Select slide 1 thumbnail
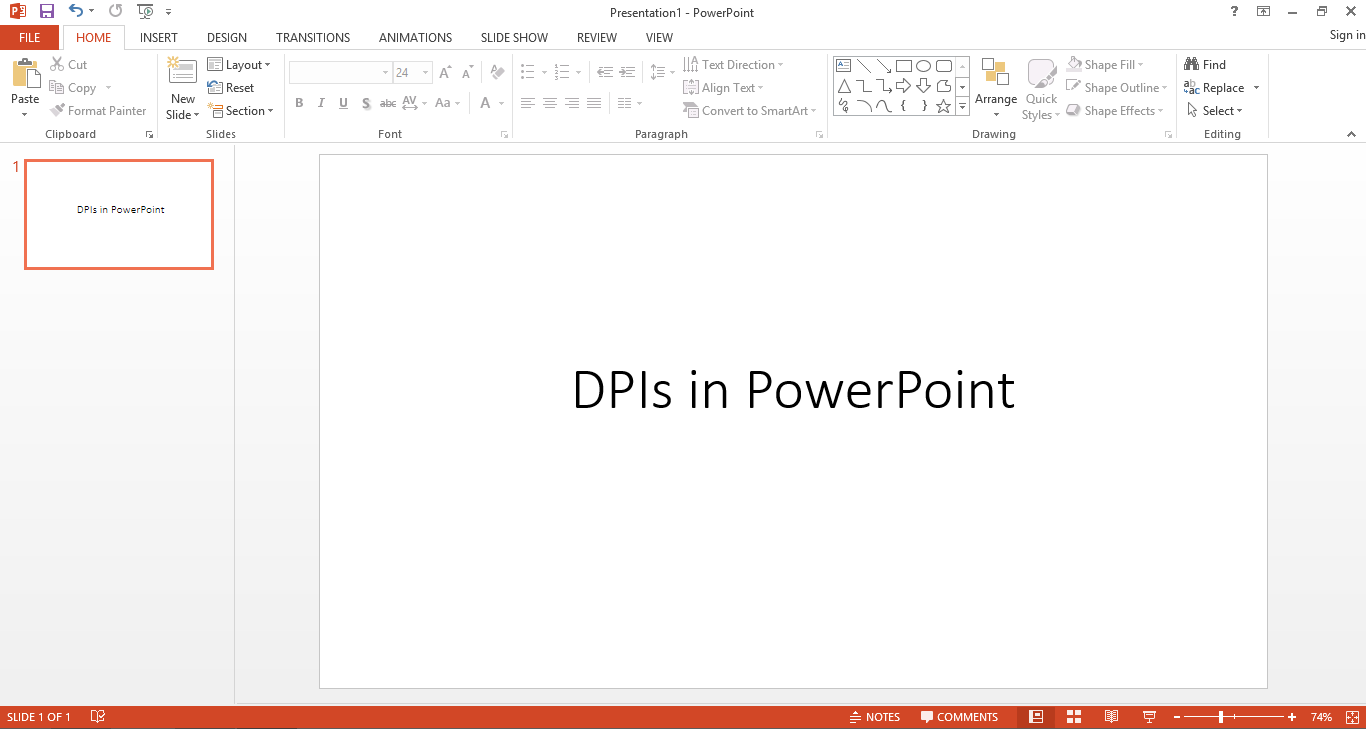 pos(119,214)
